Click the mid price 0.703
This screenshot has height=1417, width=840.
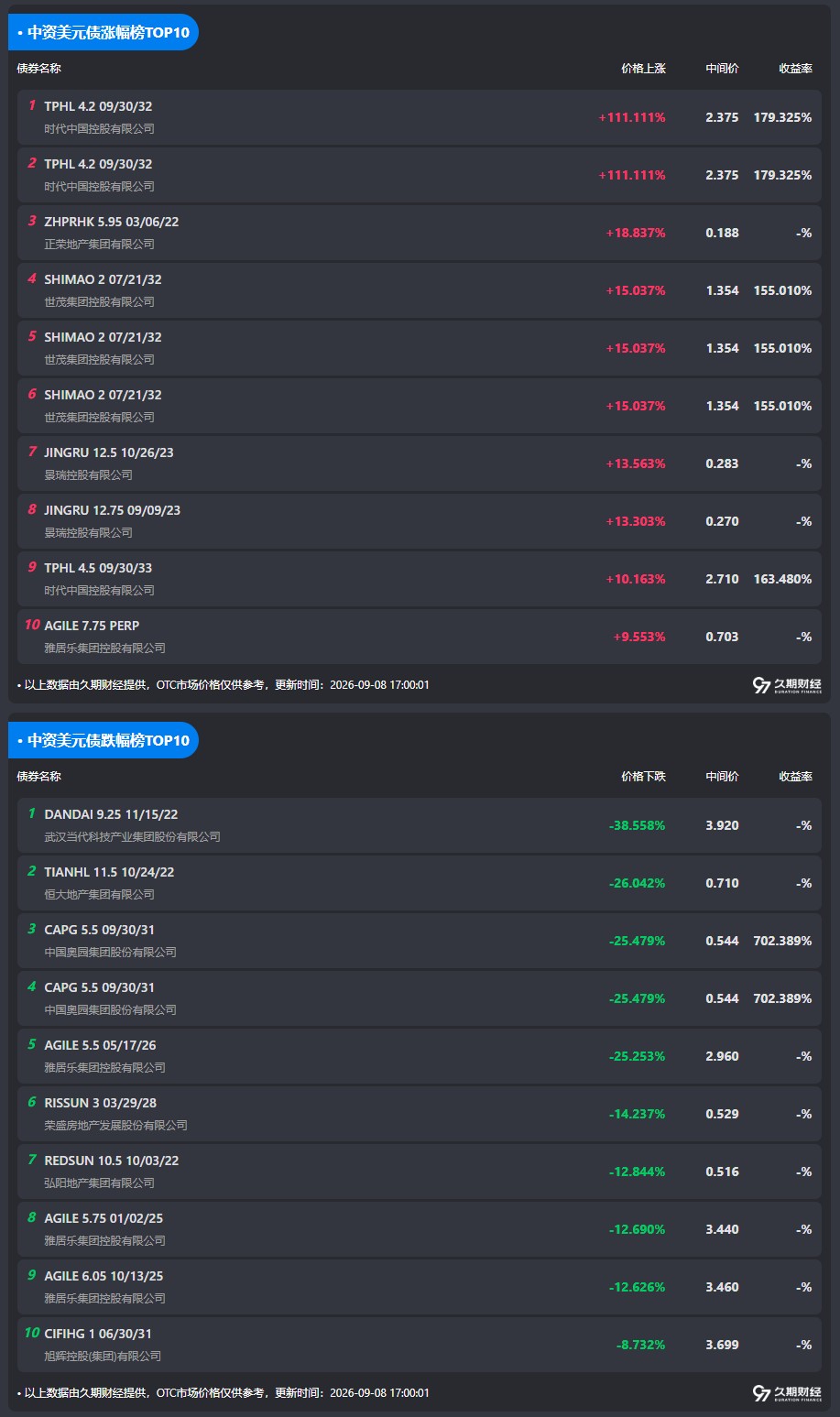tap(722, 637)
